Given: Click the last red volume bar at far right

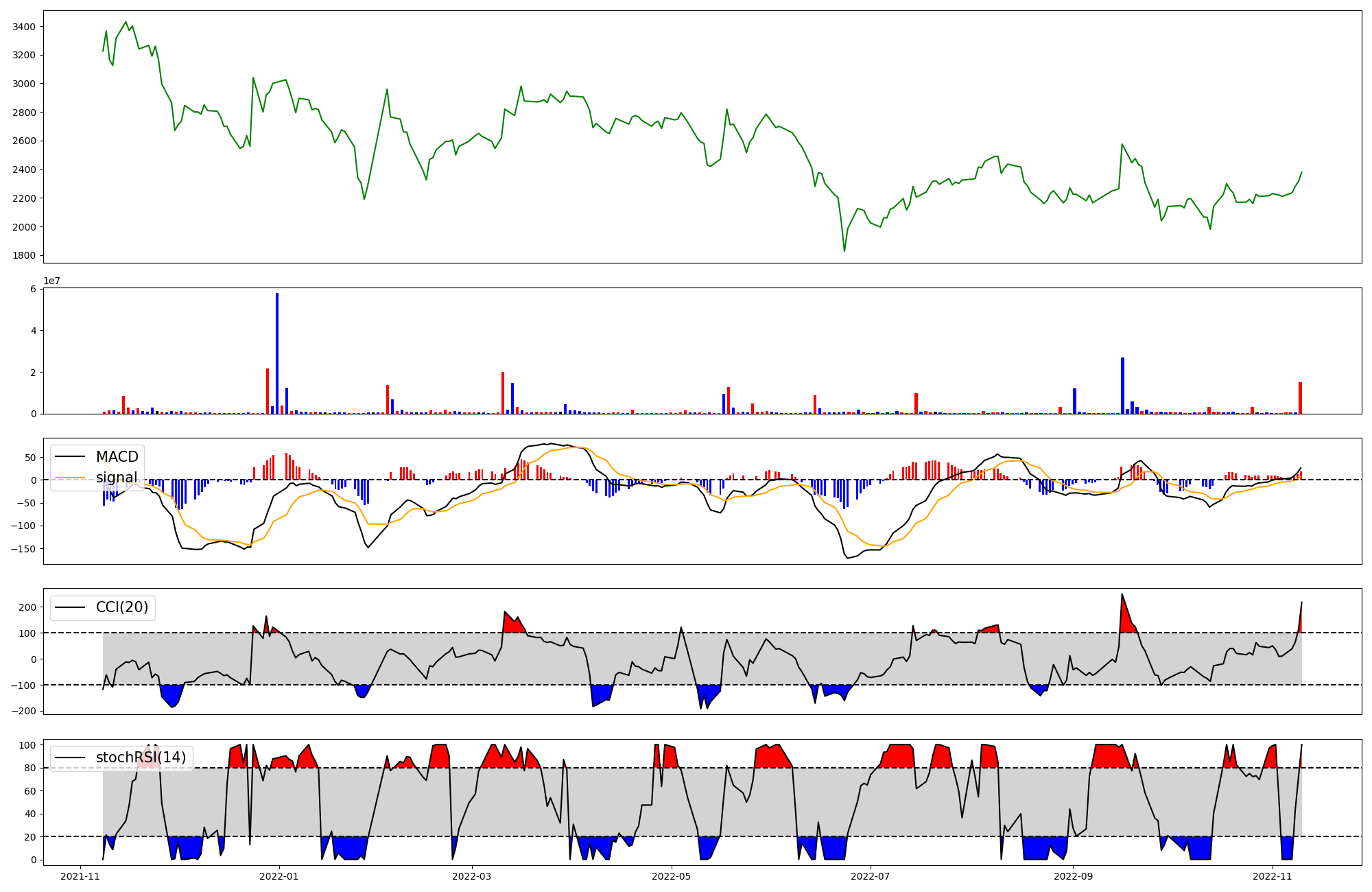Looking at the screenshot, I should 1300,399.
